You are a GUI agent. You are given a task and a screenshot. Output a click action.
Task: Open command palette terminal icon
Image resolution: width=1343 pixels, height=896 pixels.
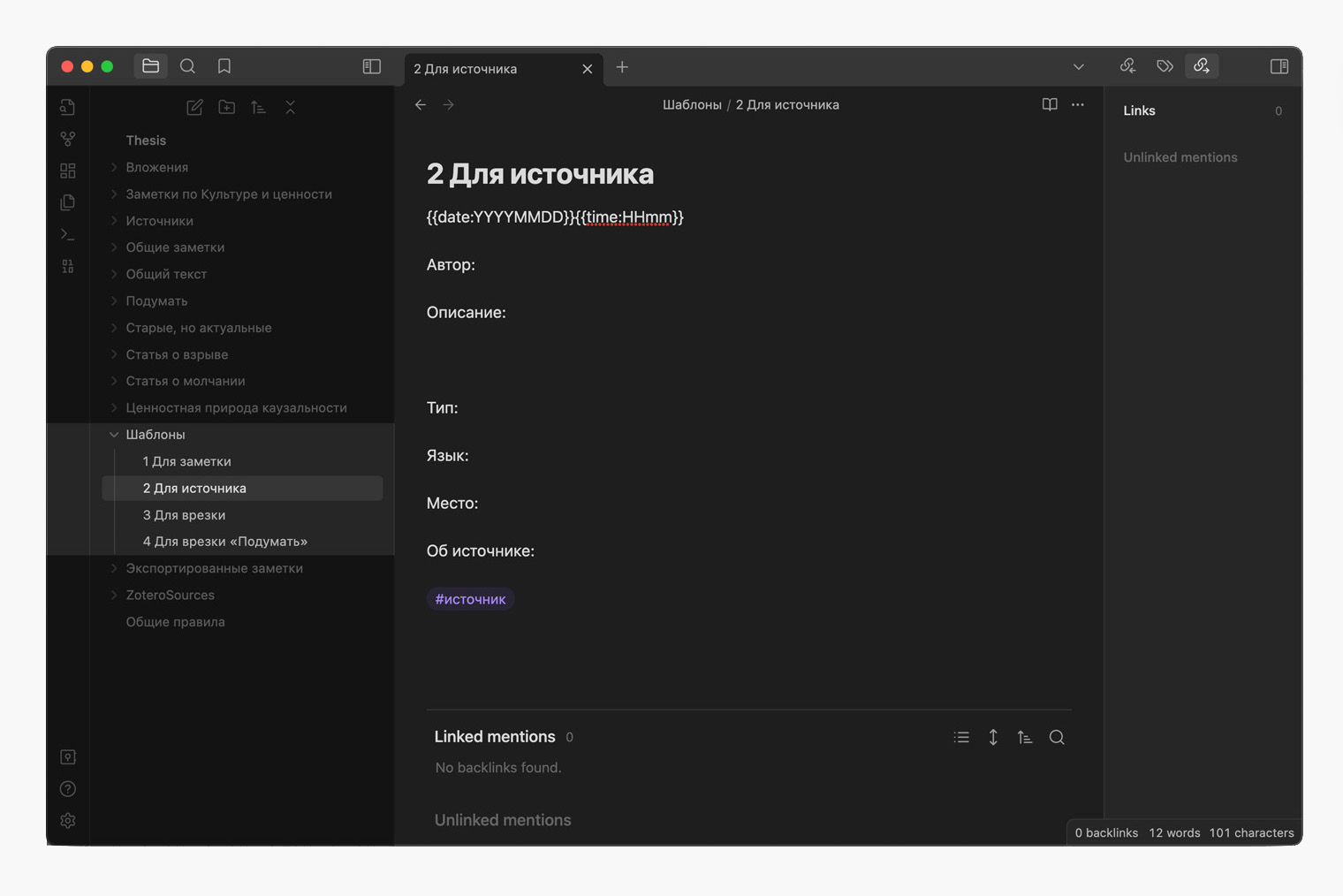click(x=68, y=234)
